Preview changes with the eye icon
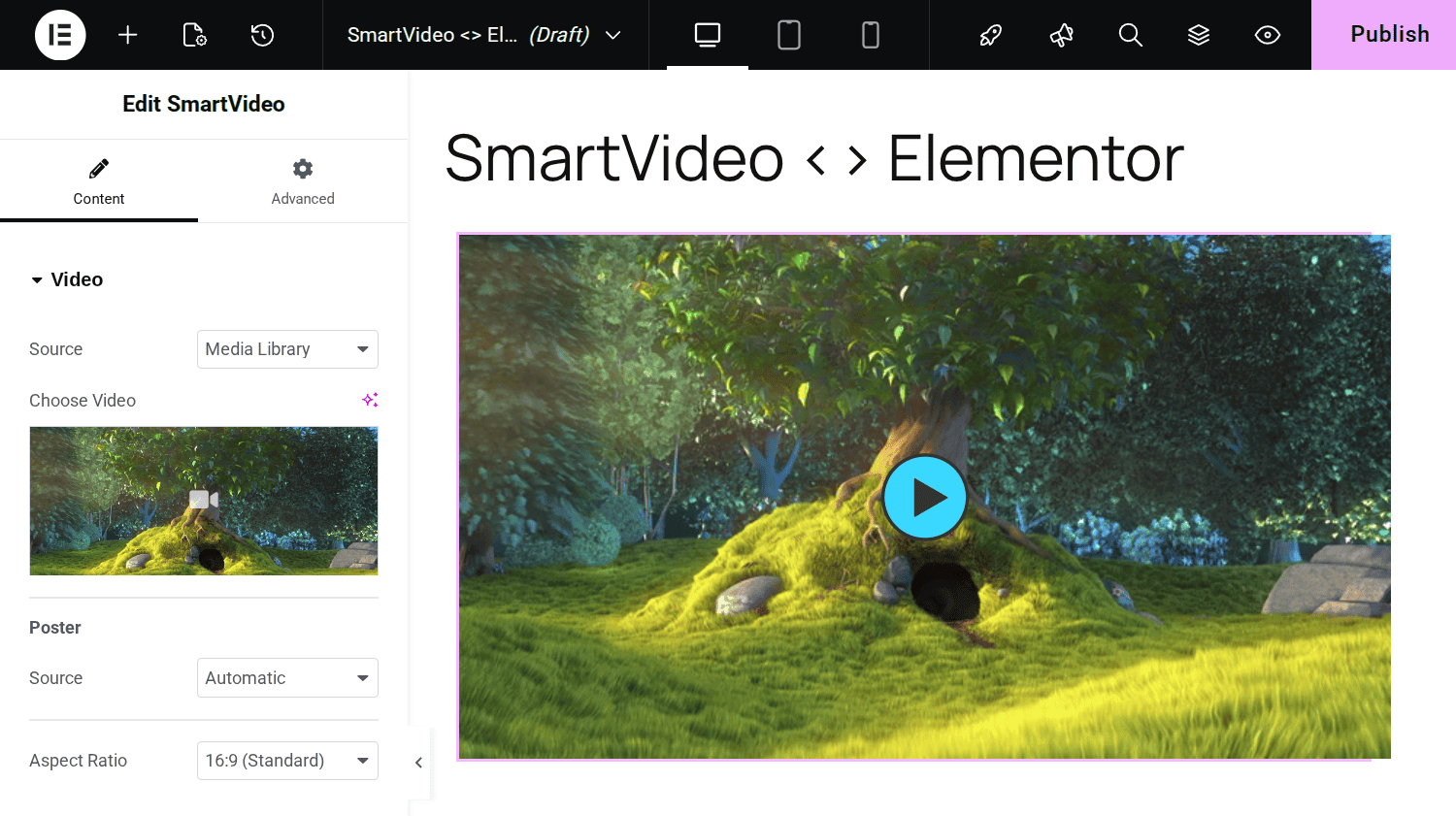 coord(1267,35)
